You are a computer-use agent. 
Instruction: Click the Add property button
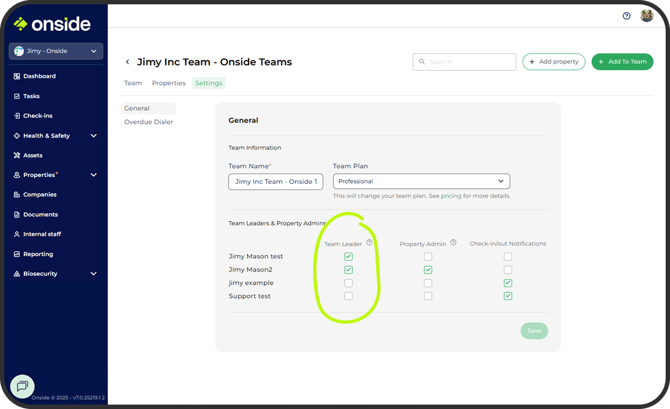pos(553,62)
